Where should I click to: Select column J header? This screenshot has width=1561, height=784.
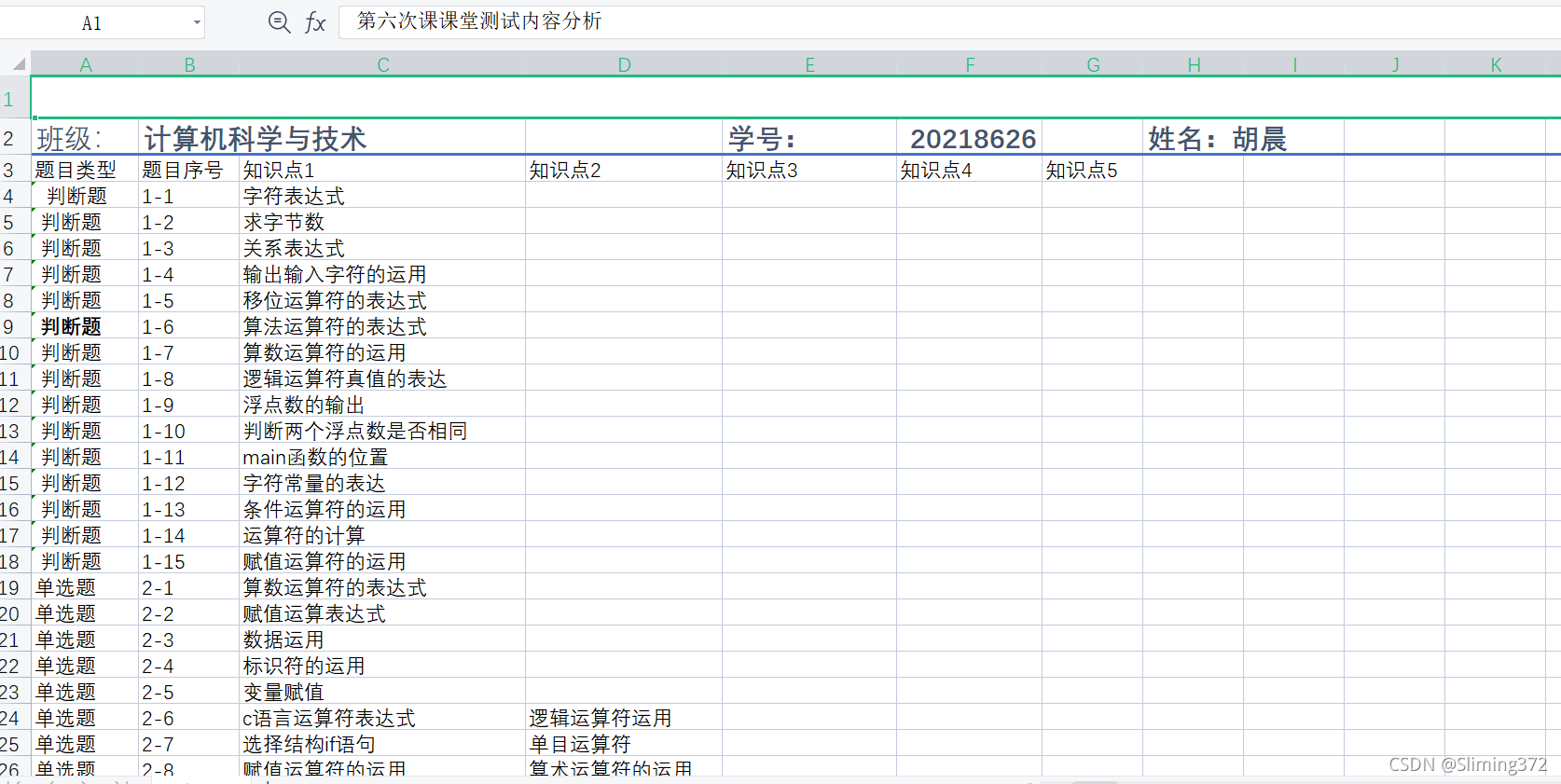click(1395, 64)
